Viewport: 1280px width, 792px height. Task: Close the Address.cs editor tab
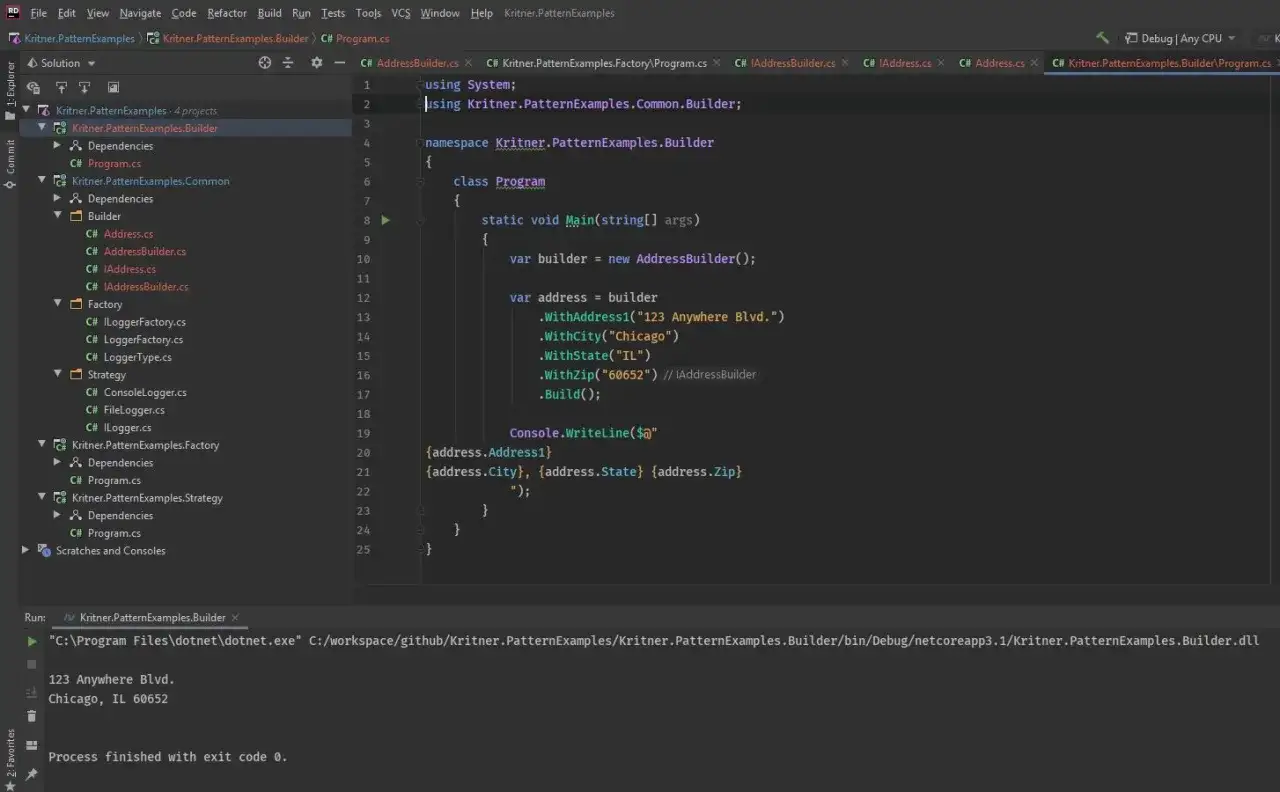[1034, 63]
